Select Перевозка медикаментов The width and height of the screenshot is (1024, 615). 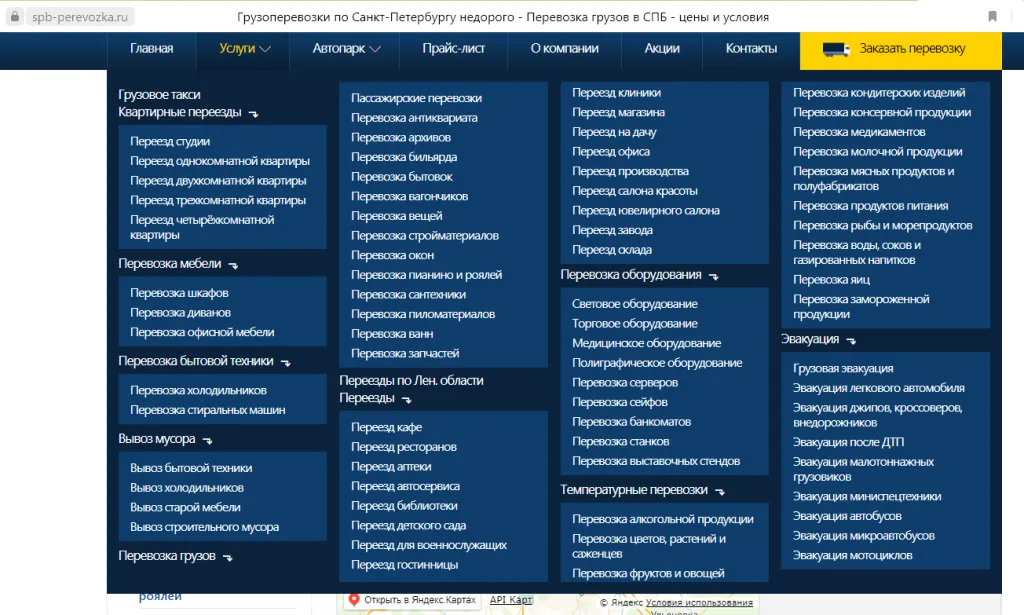coord(859,132)
